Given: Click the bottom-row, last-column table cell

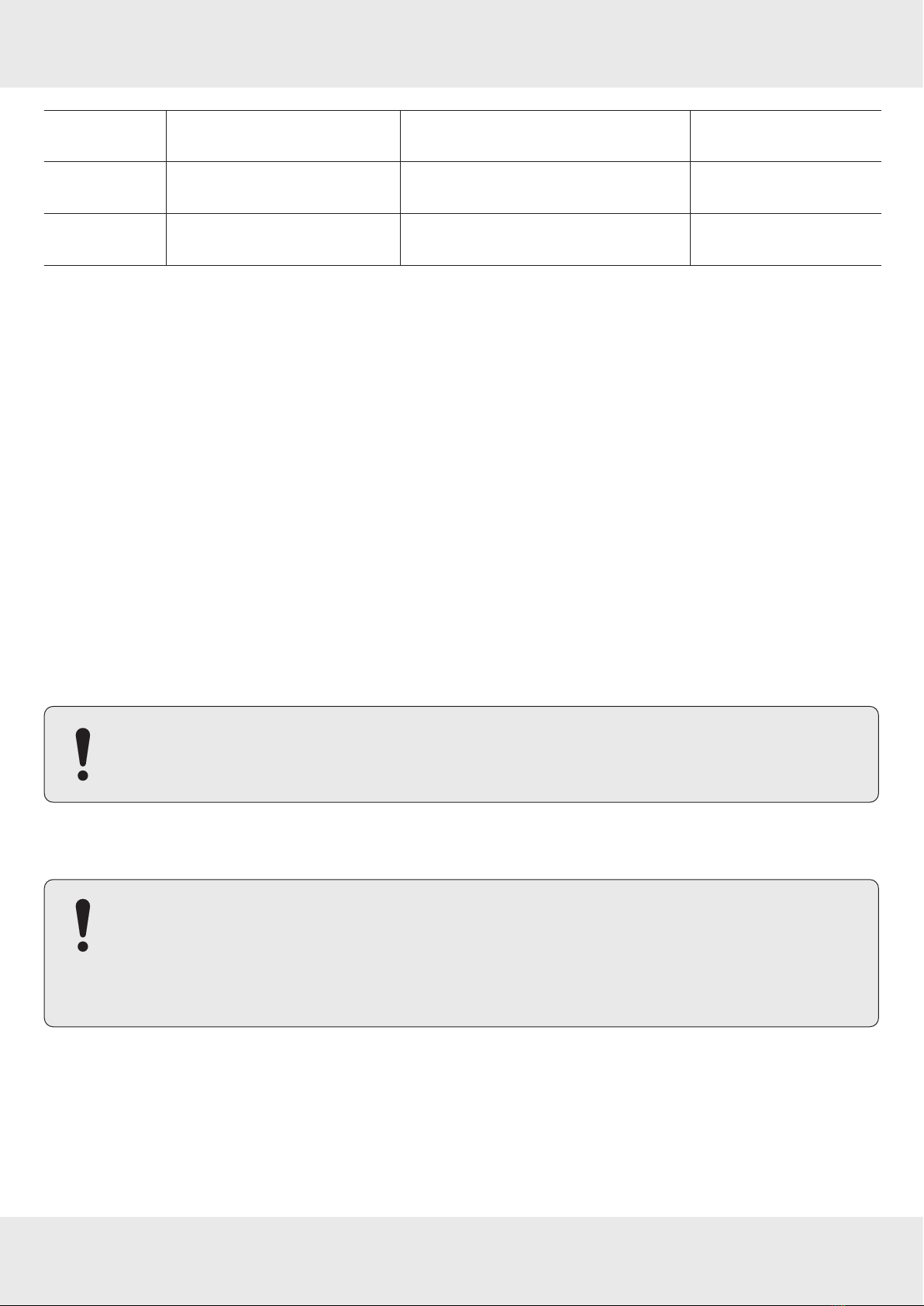Looking at the screenshot, I should click(x=786, y=239).
